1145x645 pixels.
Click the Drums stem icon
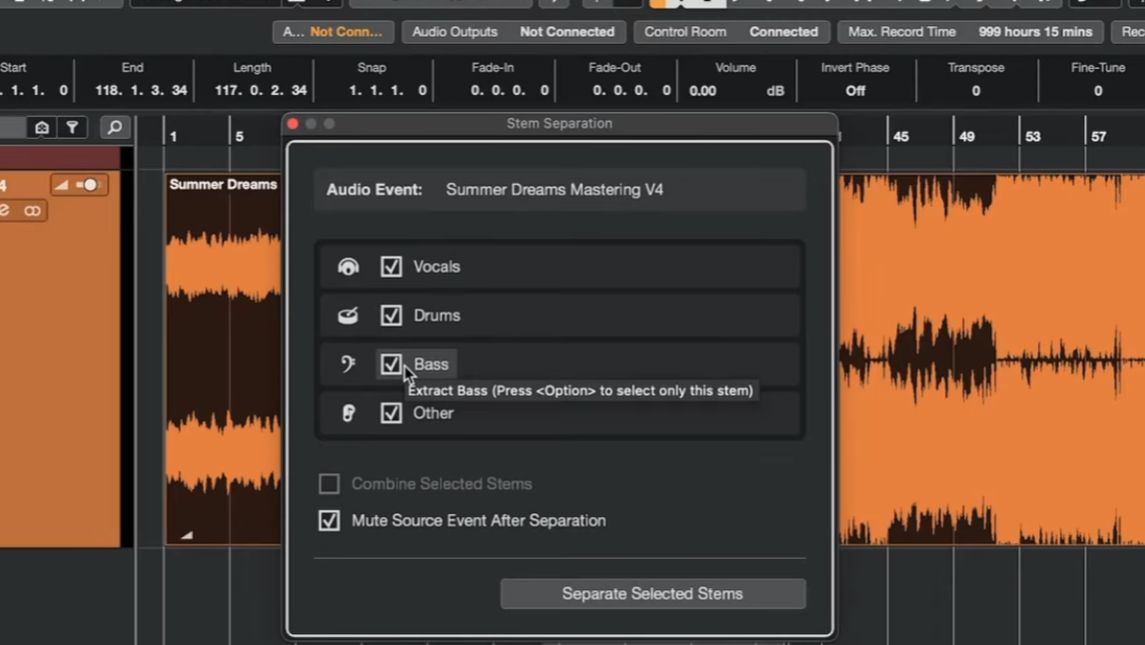click(x=348, y=316)
